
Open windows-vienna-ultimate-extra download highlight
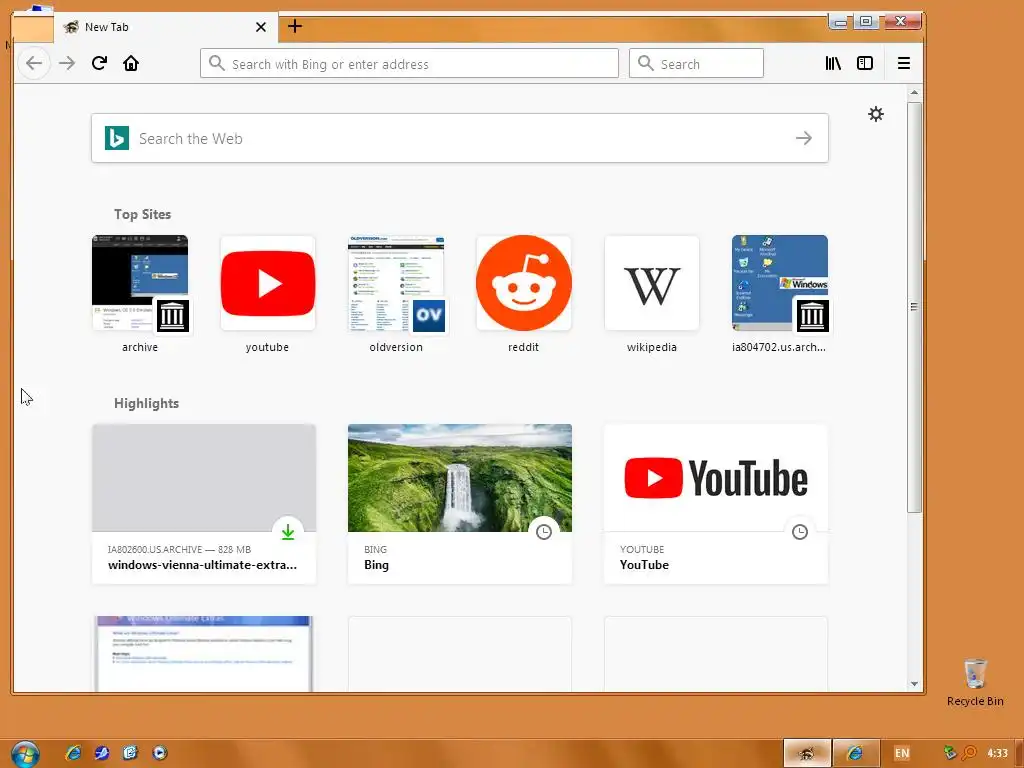(x=204, y=504)
